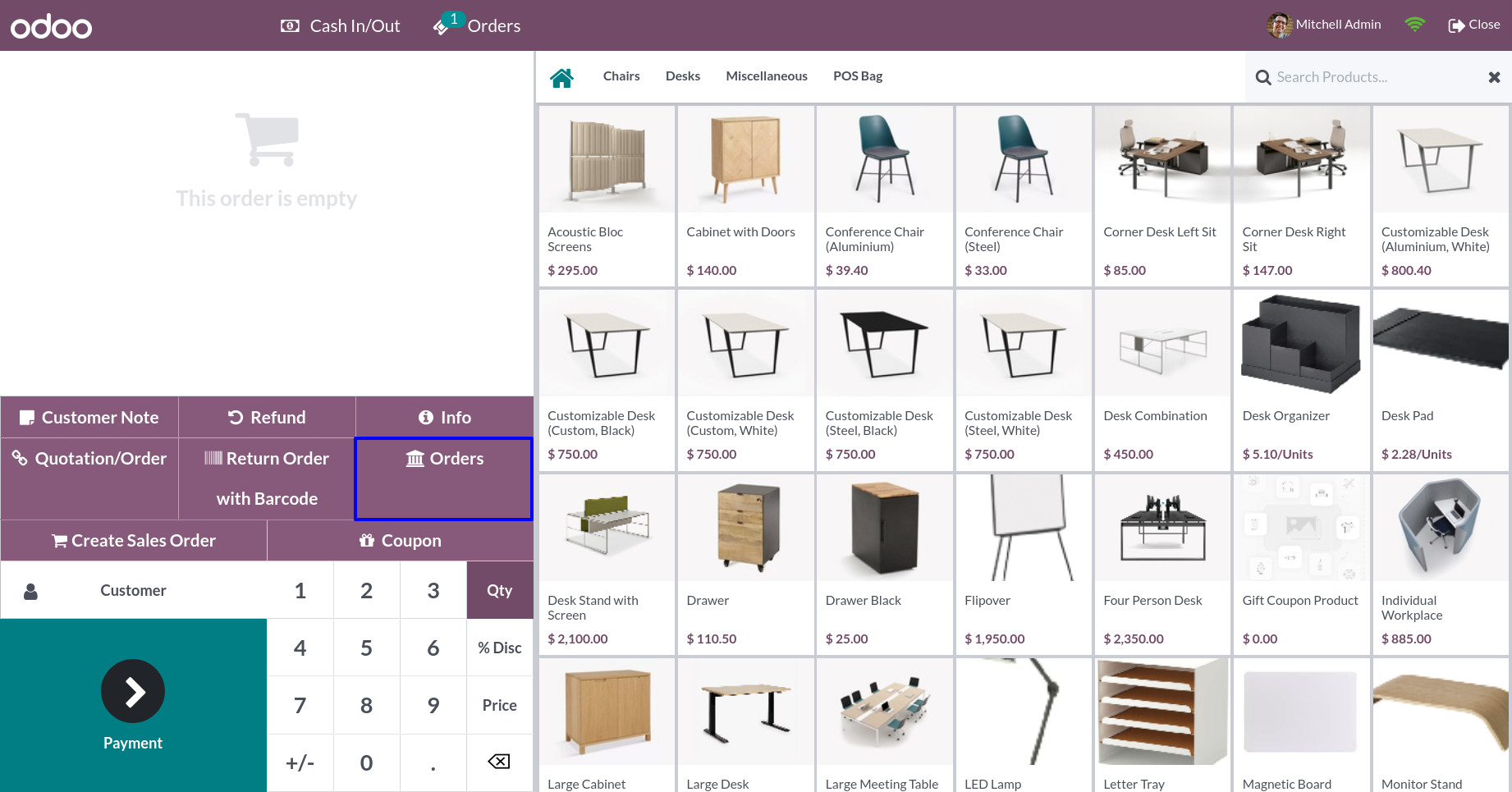
Task: Open Cash In/Out
Action: pyautogui.click(x=340, y=26)
